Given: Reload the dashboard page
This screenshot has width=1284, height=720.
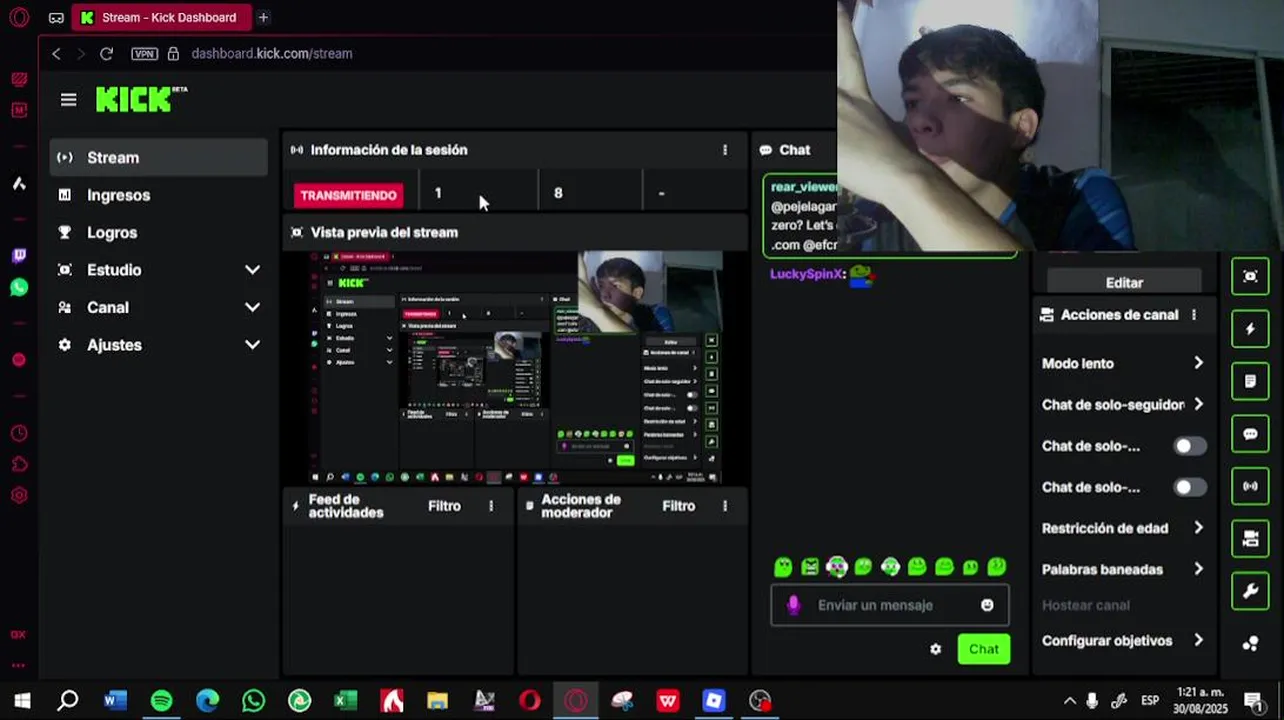Looking at the screenshot, I should coord(107,53).
